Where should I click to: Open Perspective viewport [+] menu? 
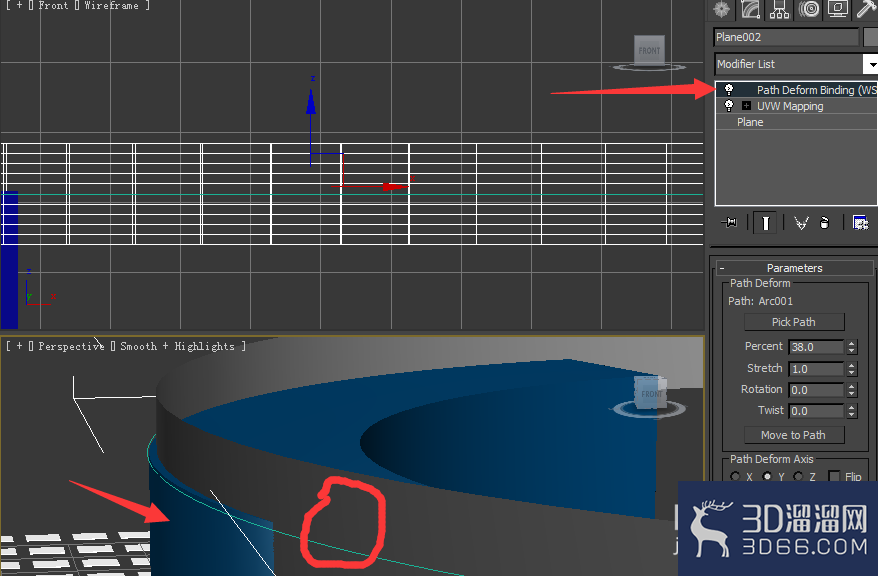[20, 346]
